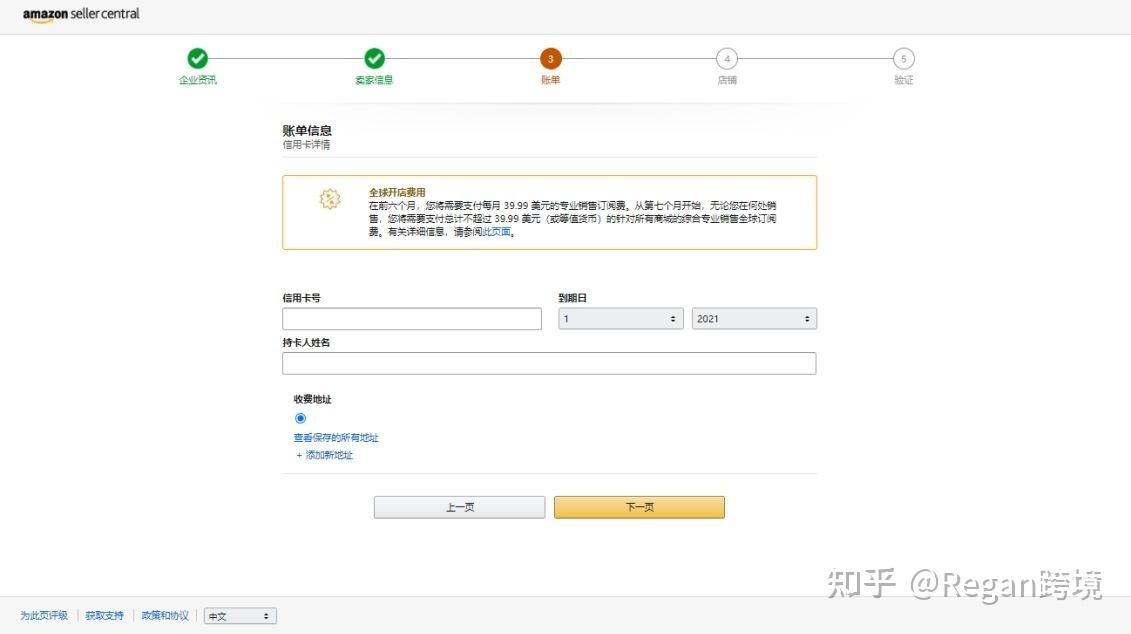Click the step 4 店铺 circle

(x=727, y=58)
